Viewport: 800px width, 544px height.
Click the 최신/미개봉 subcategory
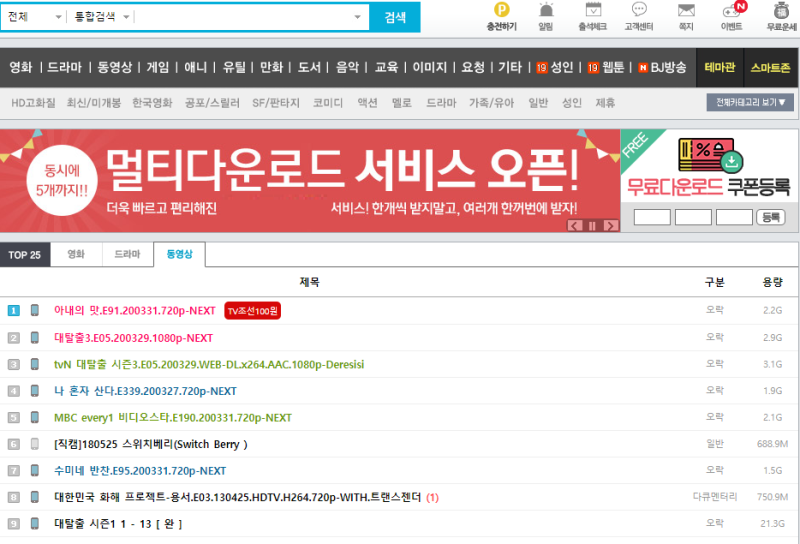[94, 103]
